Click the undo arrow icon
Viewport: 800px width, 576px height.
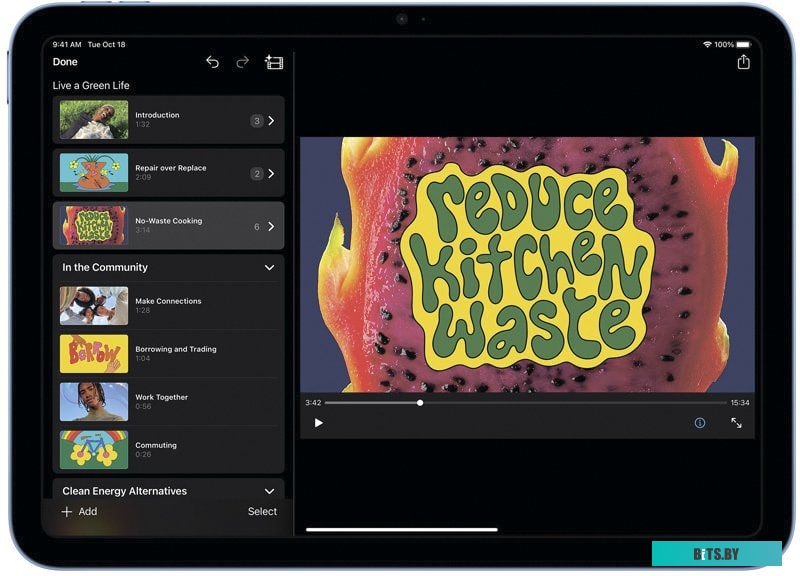212,62
